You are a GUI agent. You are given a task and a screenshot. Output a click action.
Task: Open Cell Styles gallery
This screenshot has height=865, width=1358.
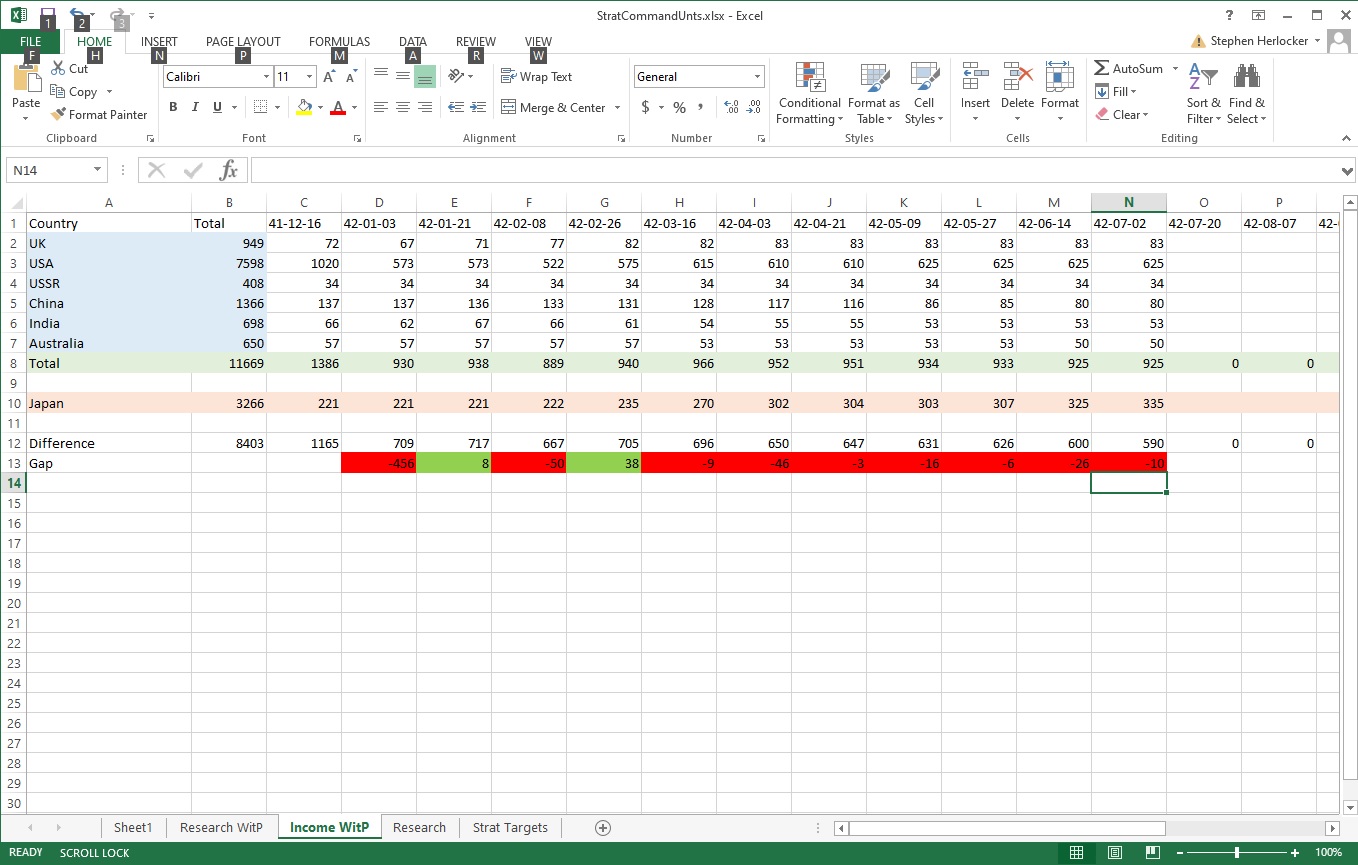[924, 93]
